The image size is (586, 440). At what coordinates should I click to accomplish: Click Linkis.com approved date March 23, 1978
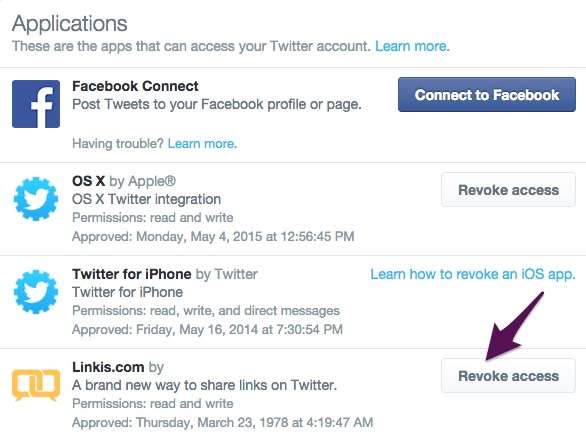click(x=222, y=422)
